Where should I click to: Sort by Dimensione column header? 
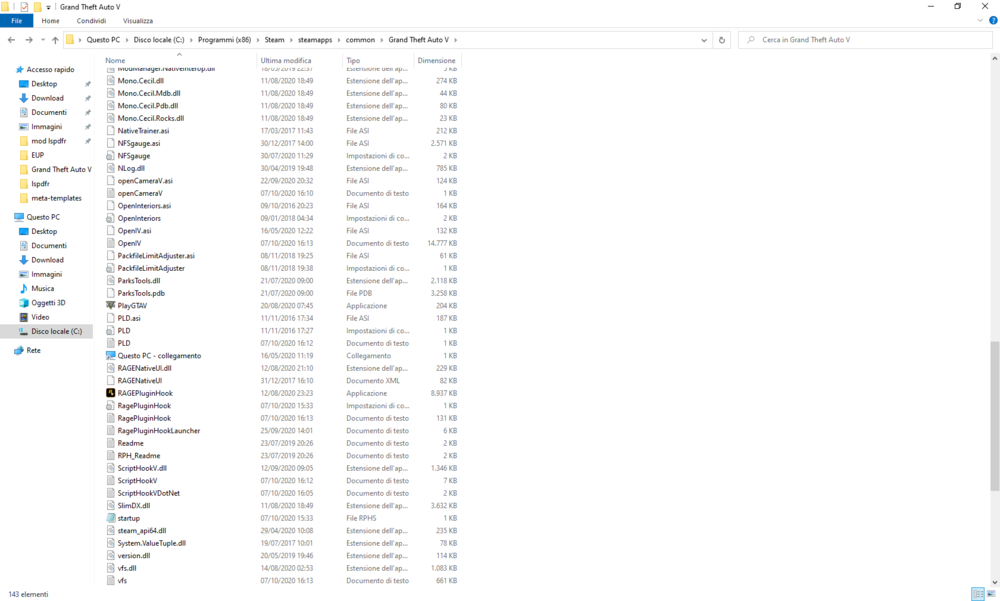437,61
